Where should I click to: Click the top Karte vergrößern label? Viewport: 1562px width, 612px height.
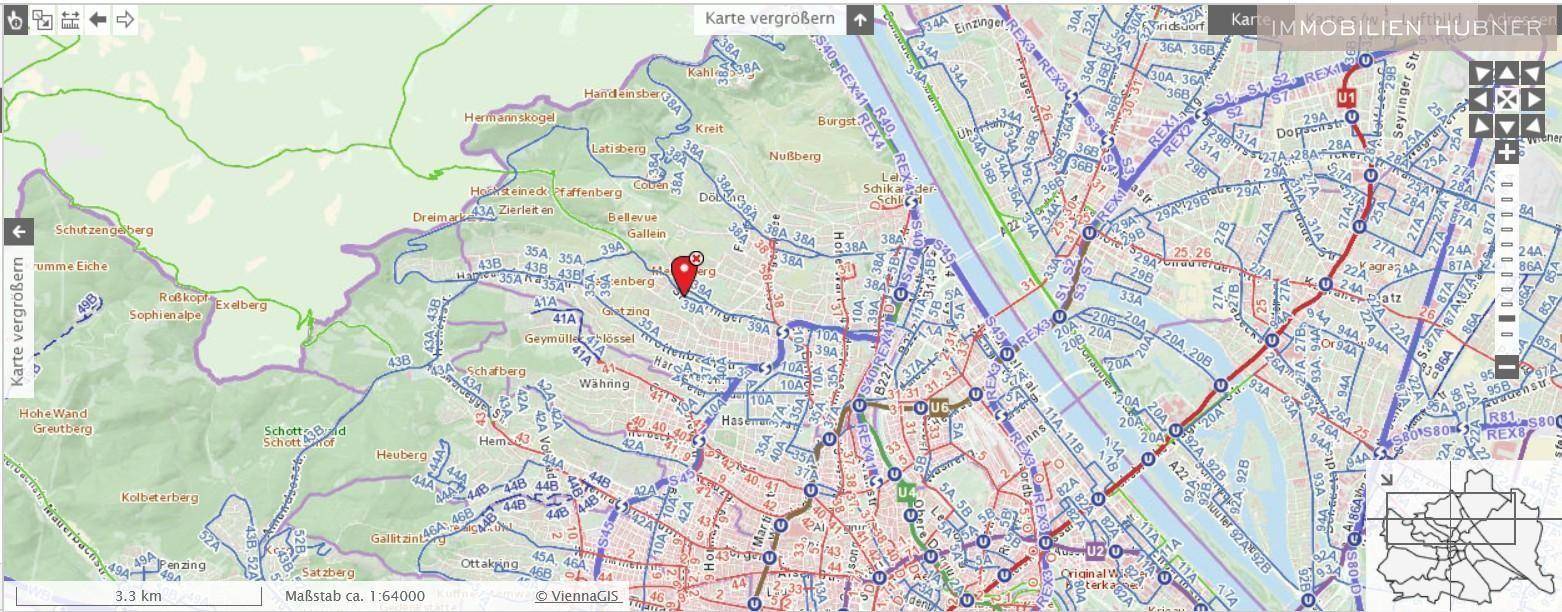pos(770,19)
